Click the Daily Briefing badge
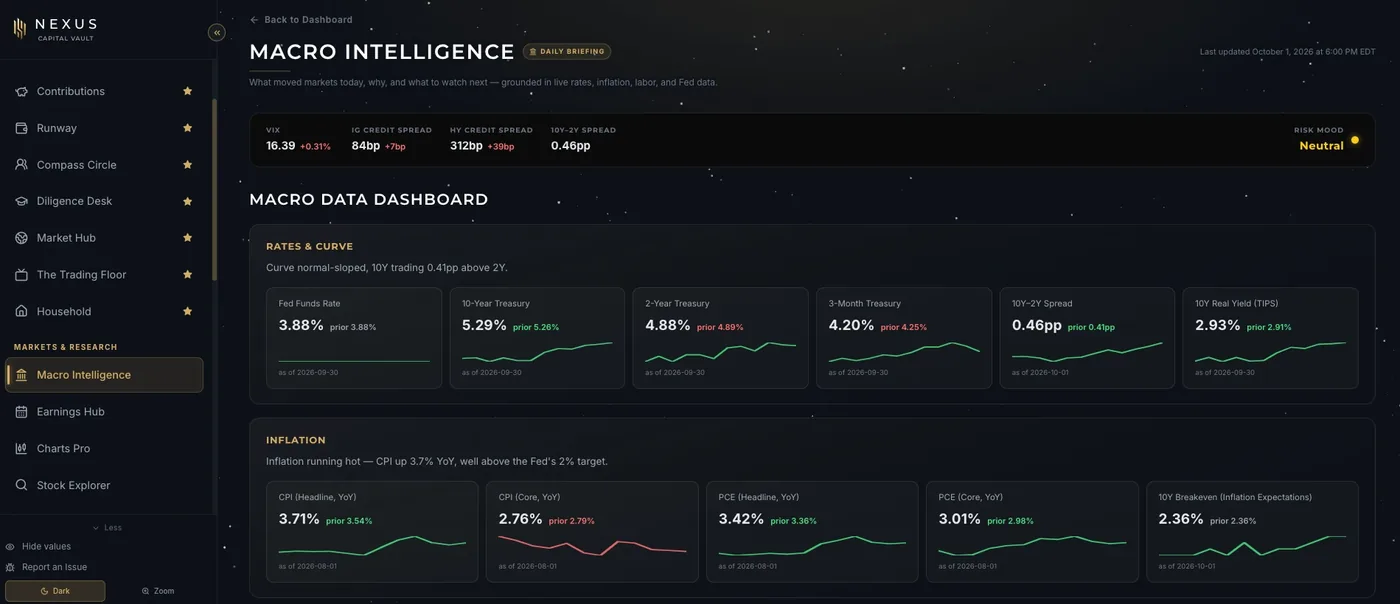Screen dimensions: 1400x604 (x=567, y=51)
